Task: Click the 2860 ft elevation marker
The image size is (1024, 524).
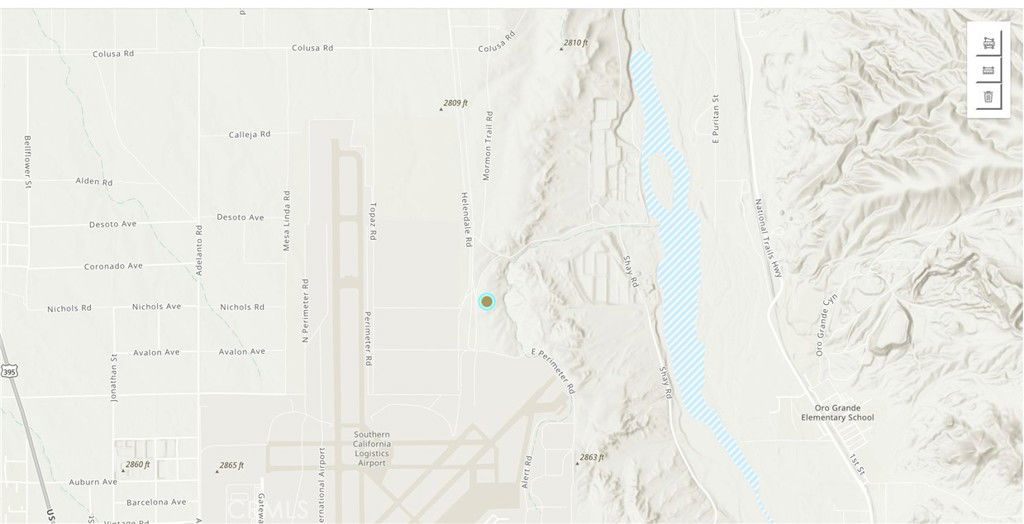Action: click(135, 465)
